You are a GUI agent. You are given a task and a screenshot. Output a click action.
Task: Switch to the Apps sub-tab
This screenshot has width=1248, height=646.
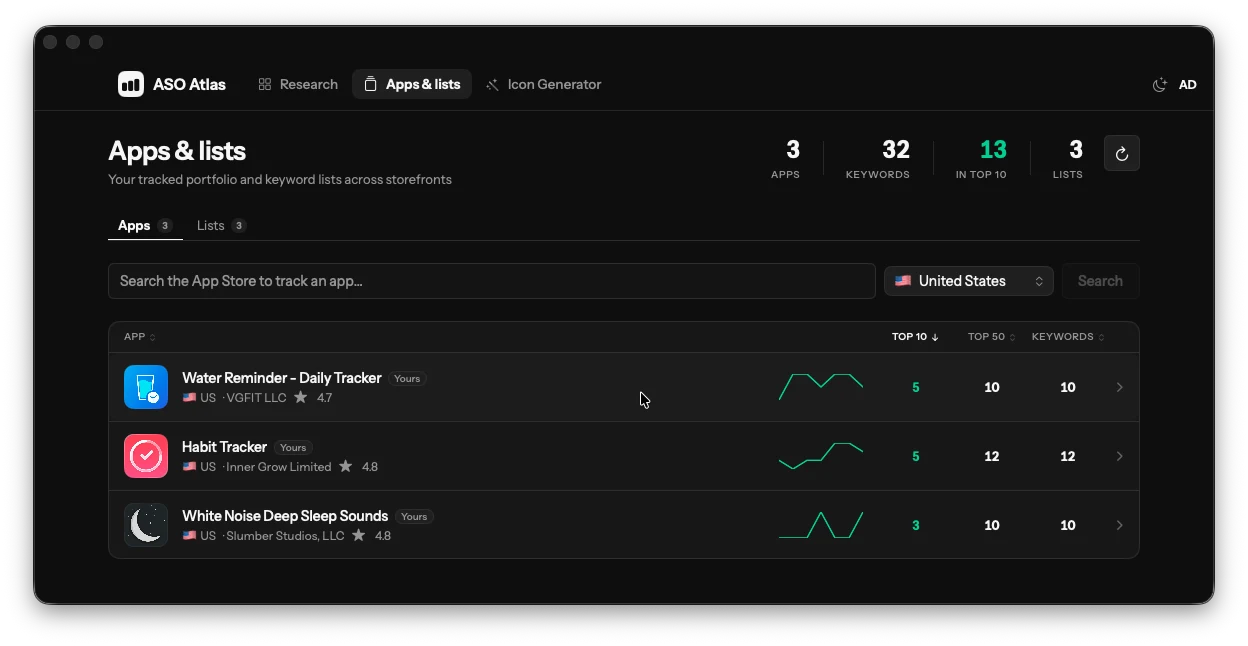coord(145,225)
